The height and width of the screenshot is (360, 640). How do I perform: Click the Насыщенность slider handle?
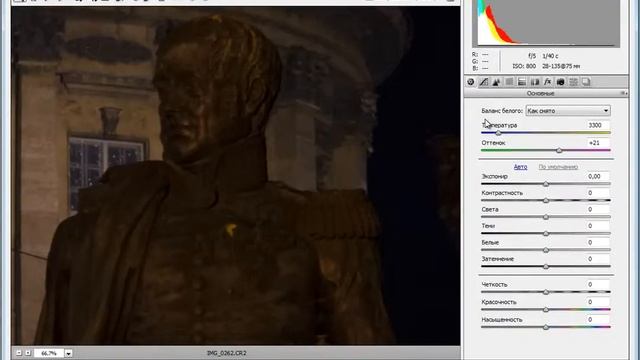(546, 327)
